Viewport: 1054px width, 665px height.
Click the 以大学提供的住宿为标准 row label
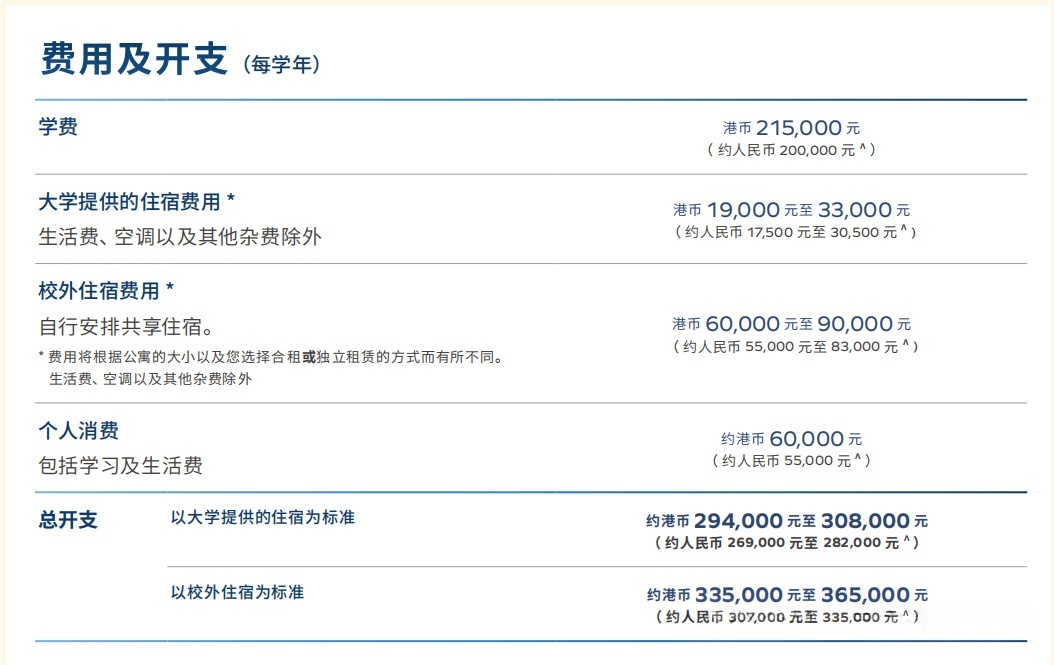[x=263, y=518]
